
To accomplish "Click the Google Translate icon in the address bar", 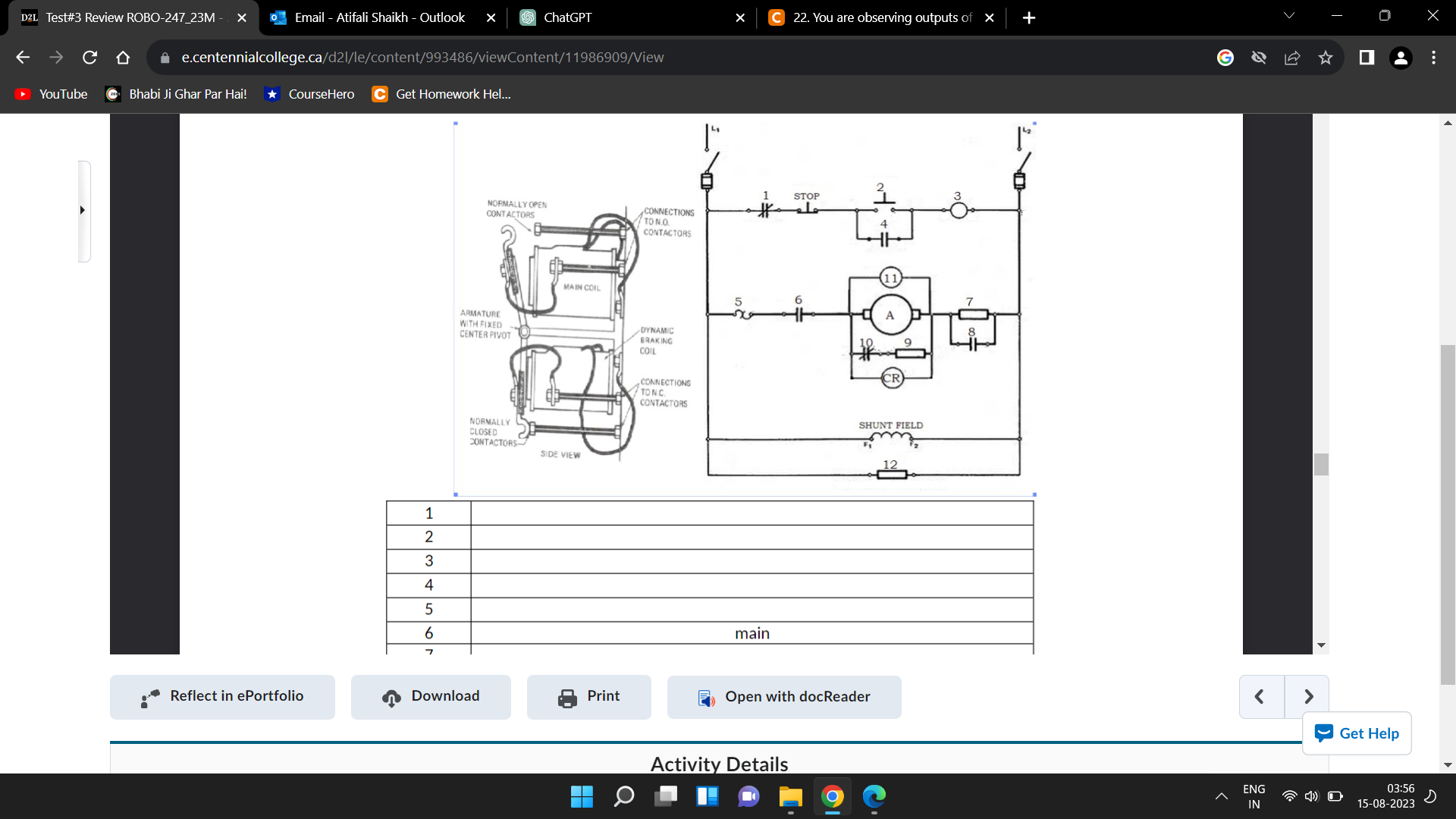I will click(1225, 58).
